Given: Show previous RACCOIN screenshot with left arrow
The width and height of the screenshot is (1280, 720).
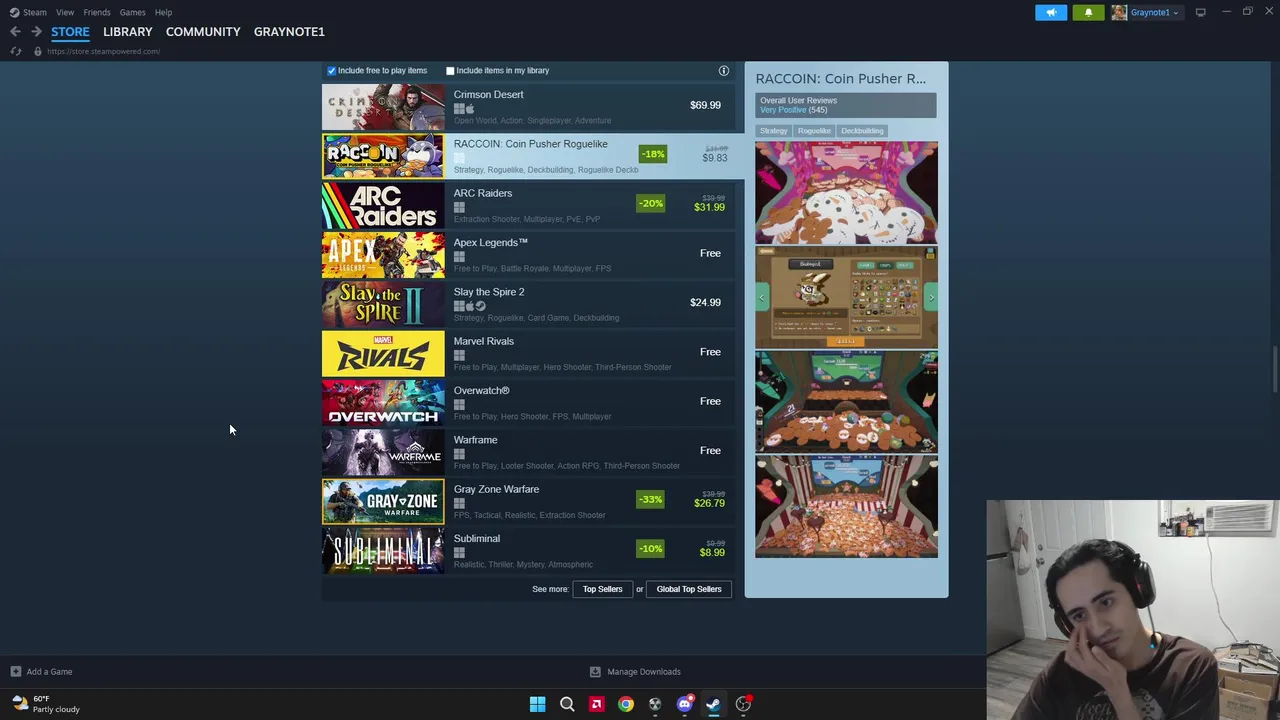Looking at the screenshot, I should click(762, 297).
